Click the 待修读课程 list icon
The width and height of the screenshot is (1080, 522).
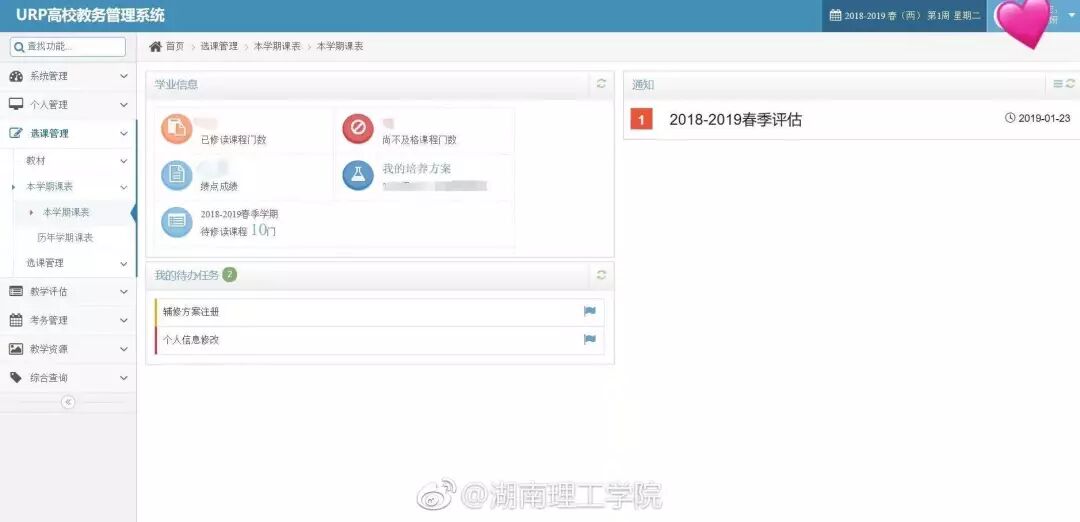pos(177,222)
